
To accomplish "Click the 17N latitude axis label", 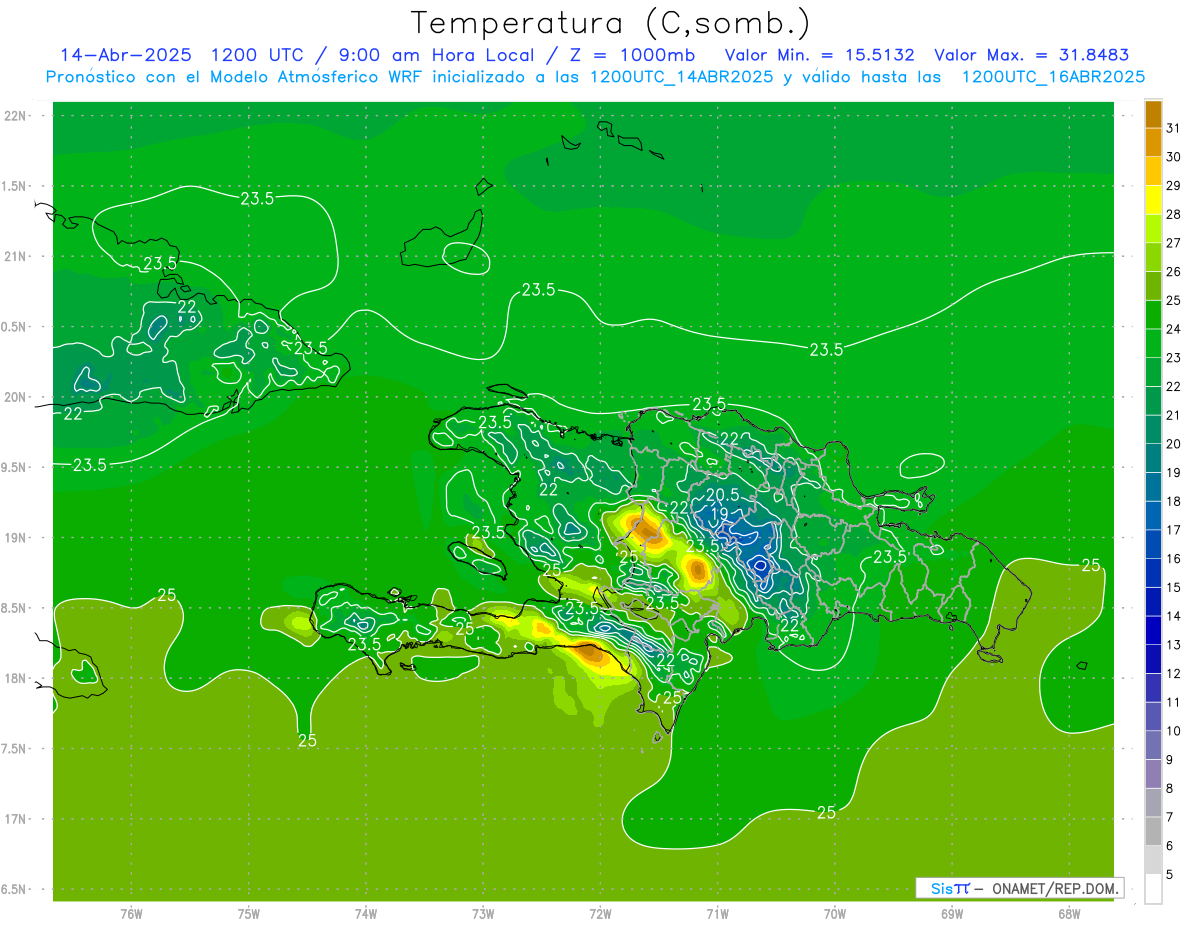I will point(16,819).
